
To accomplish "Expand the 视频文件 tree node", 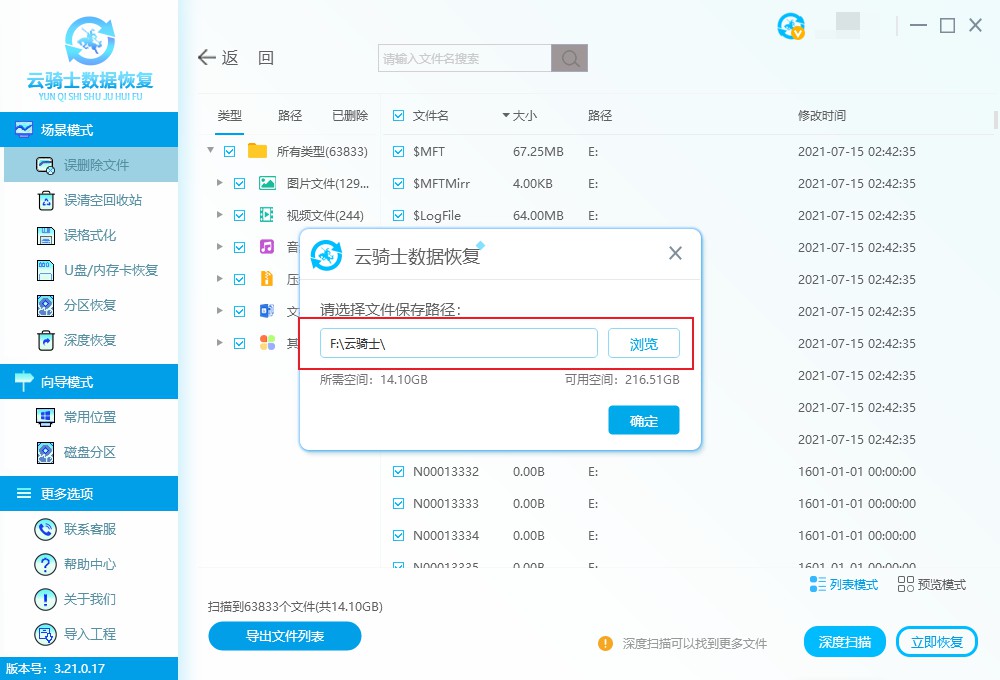I will [x=219, y=214].
